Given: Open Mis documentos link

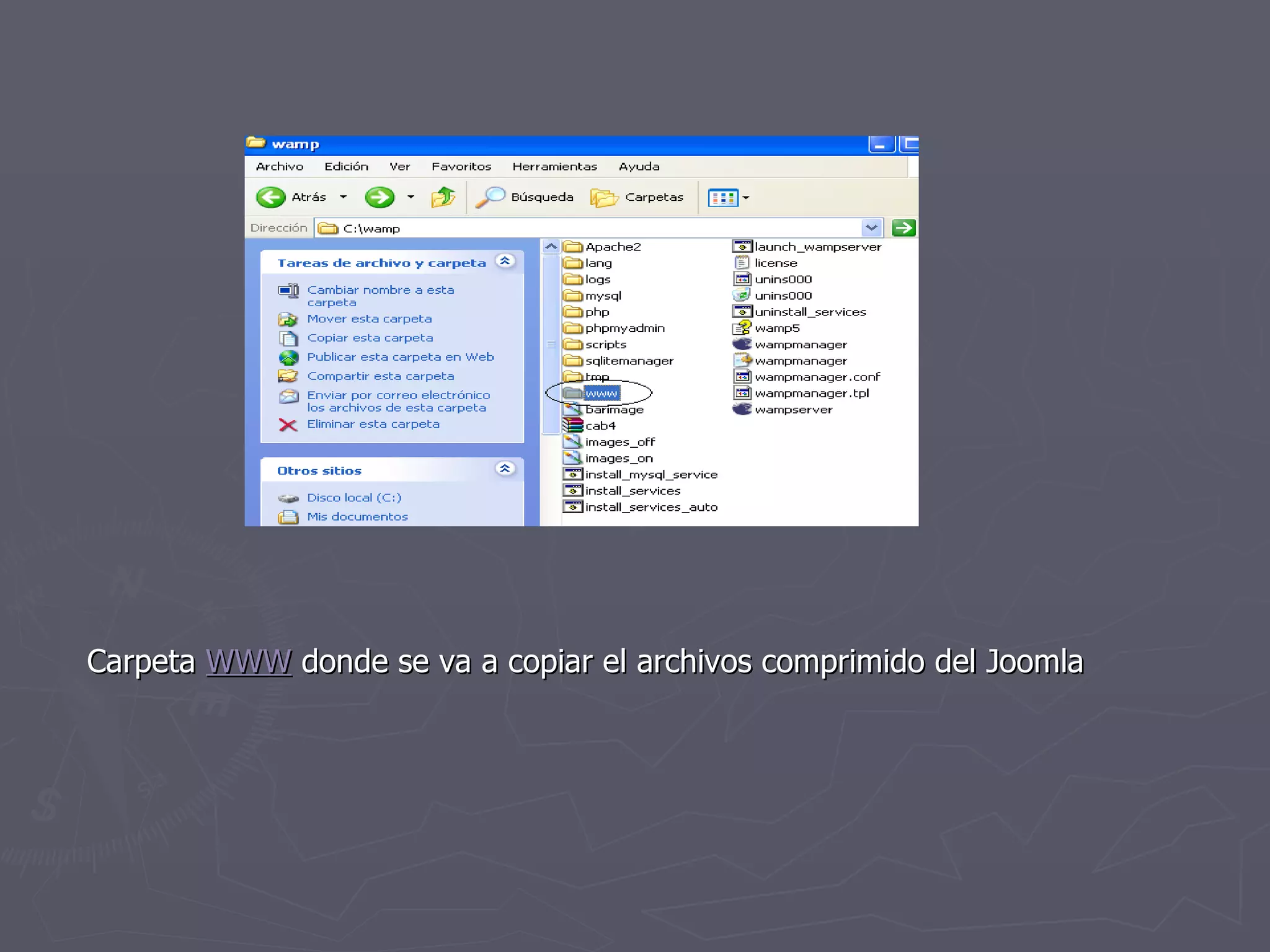Looking at the screenshot, I should tap(358, 517).
